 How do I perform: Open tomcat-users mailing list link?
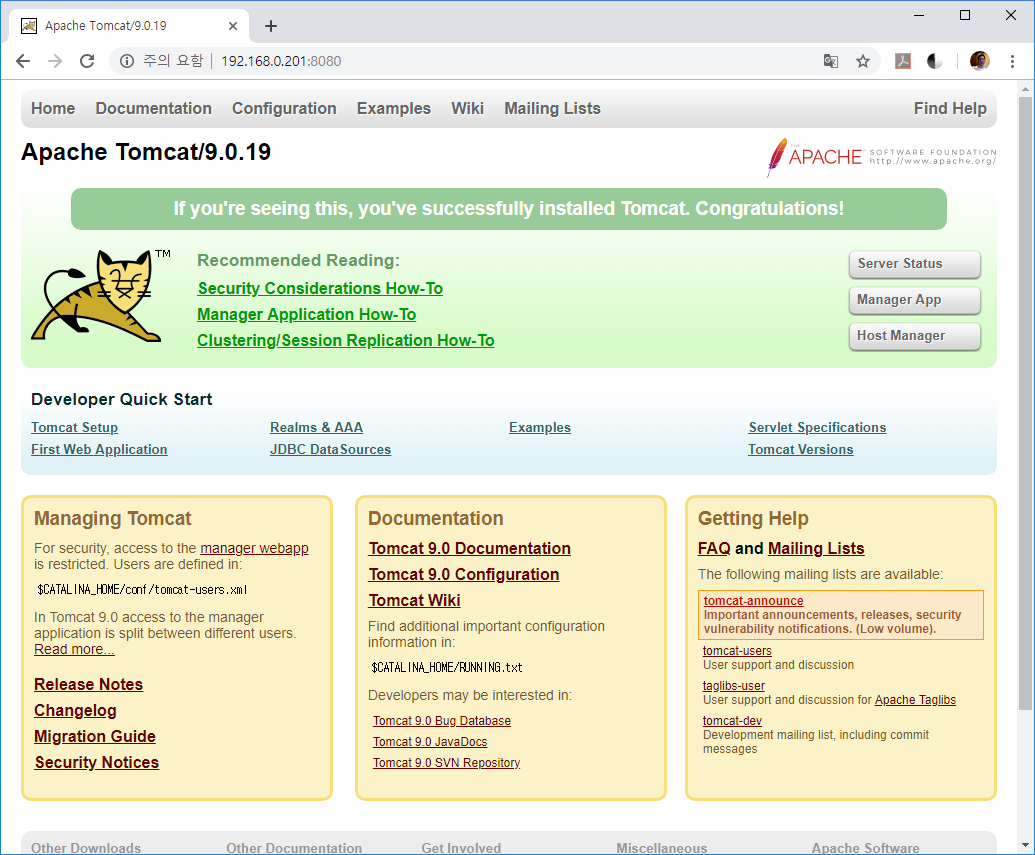coord(737,651)
